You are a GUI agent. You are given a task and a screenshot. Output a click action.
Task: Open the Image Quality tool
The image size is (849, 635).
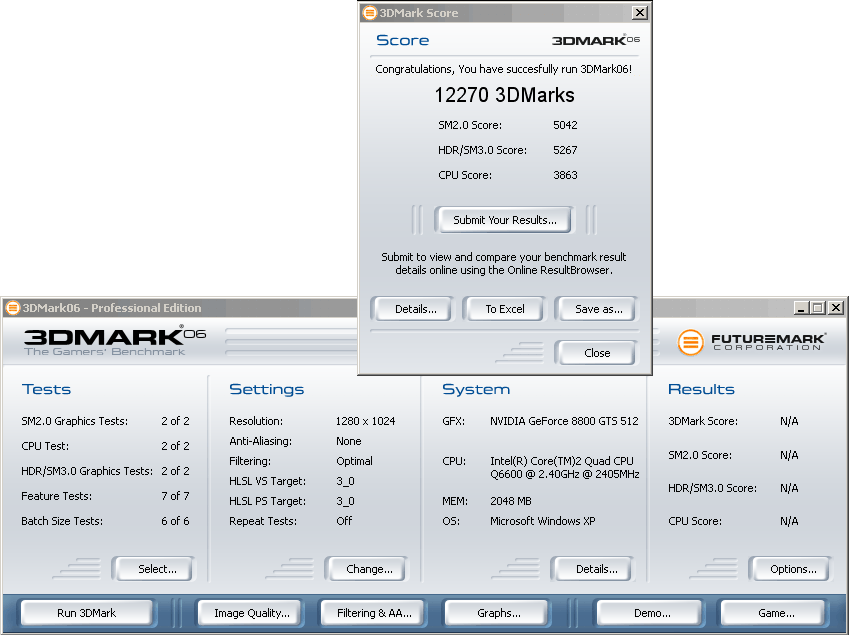coord(251,613)
